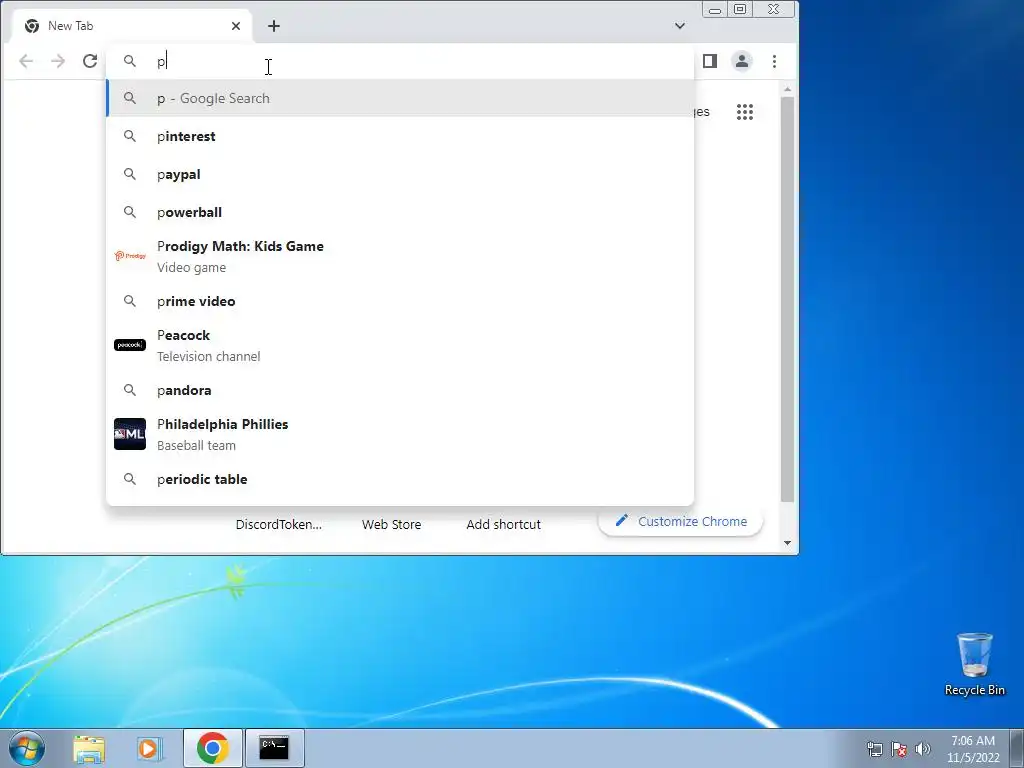This screenshot has width=1024, height=768.
Task: Open the Web Store shortcut
Action: [x=391, y=524]
